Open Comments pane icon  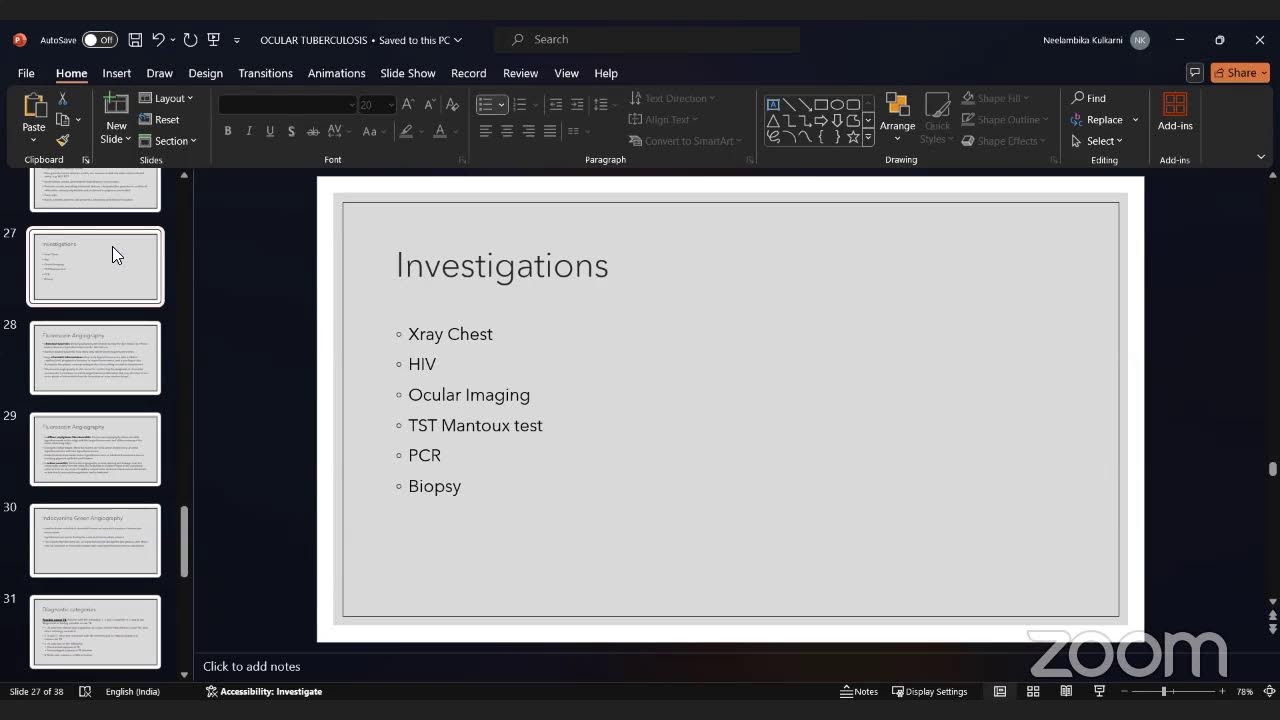(1194, 73)
